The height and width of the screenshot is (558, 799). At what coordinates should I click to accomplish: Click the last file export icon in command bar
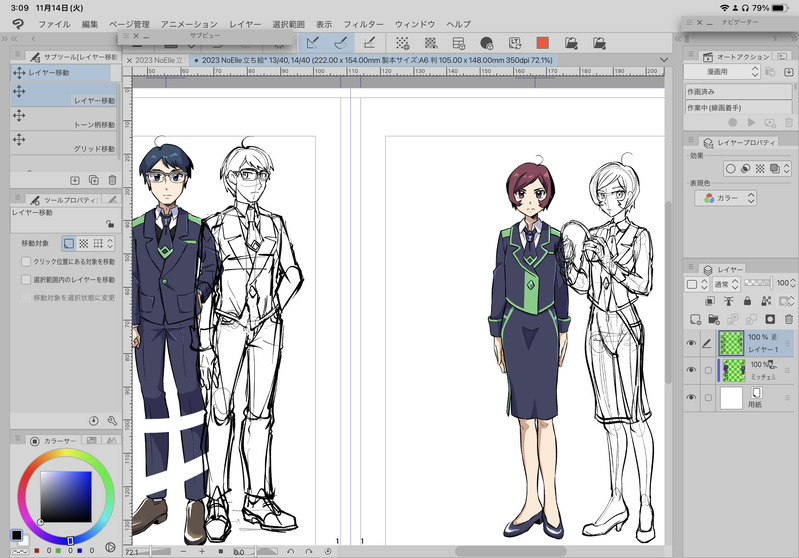tap(599, 43)
